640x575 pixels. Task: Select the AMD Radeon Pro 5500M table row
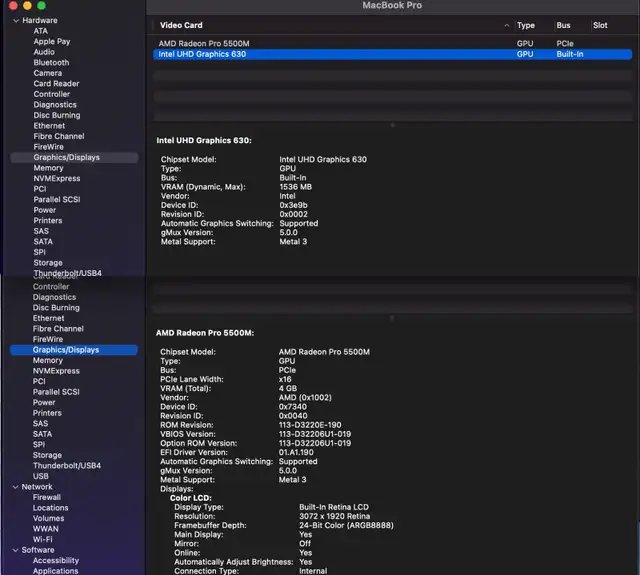(x=392, y=44)
